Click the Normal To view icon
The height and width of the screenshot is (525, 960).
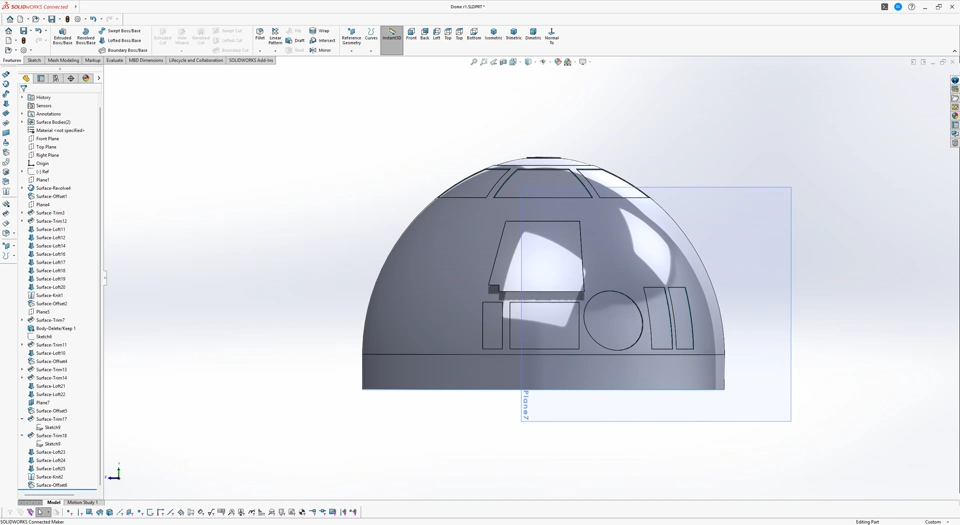tap(552, 36)
